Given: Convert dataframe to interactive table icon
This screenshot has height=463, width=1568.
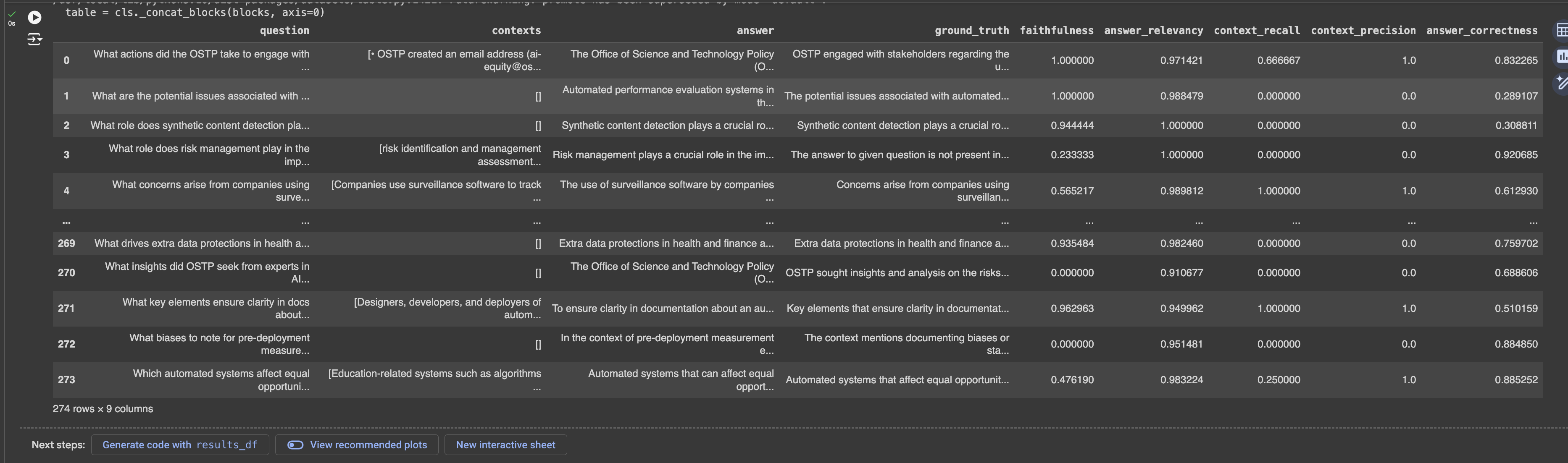Looking at the screenshot, I should pos(1561,30).
